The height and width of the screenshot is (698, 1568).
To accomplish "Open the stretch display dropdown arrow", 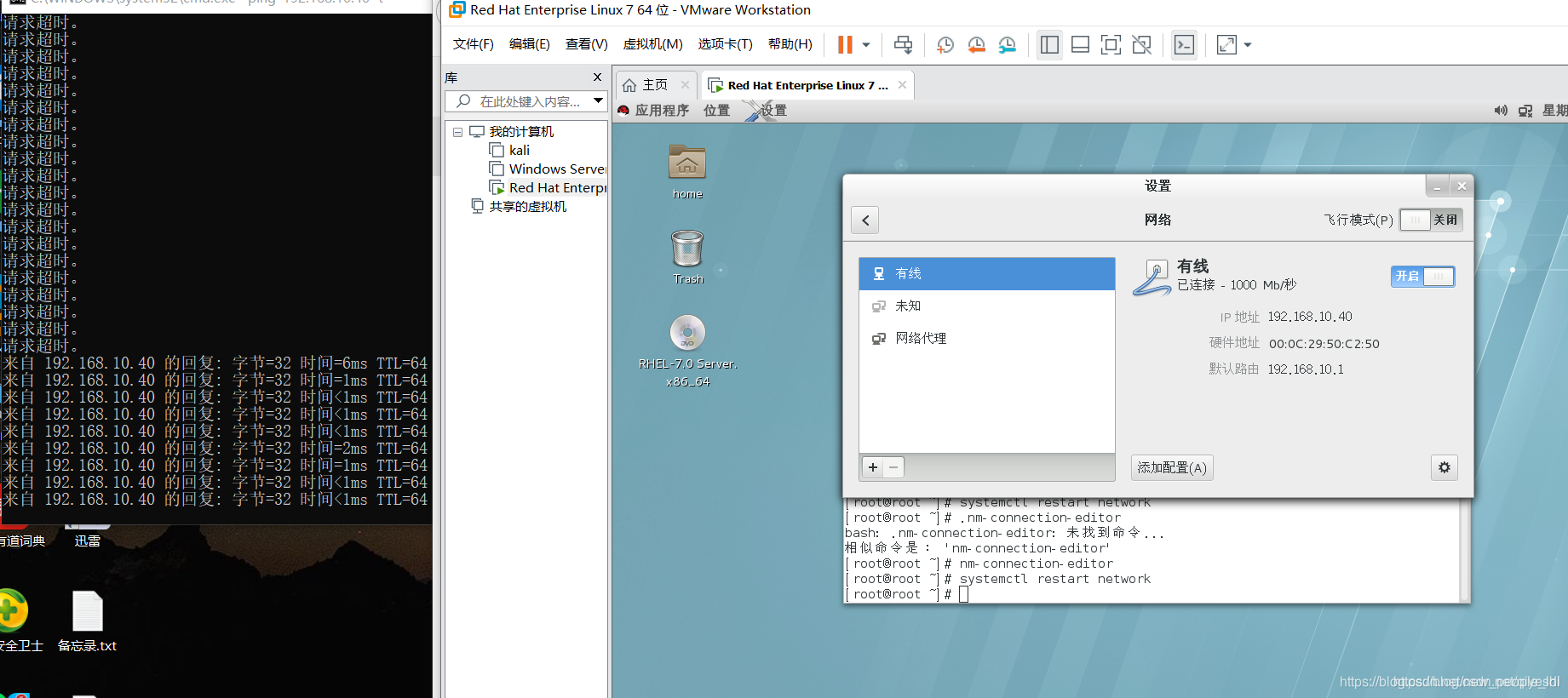I will (x=1248, y=45).
